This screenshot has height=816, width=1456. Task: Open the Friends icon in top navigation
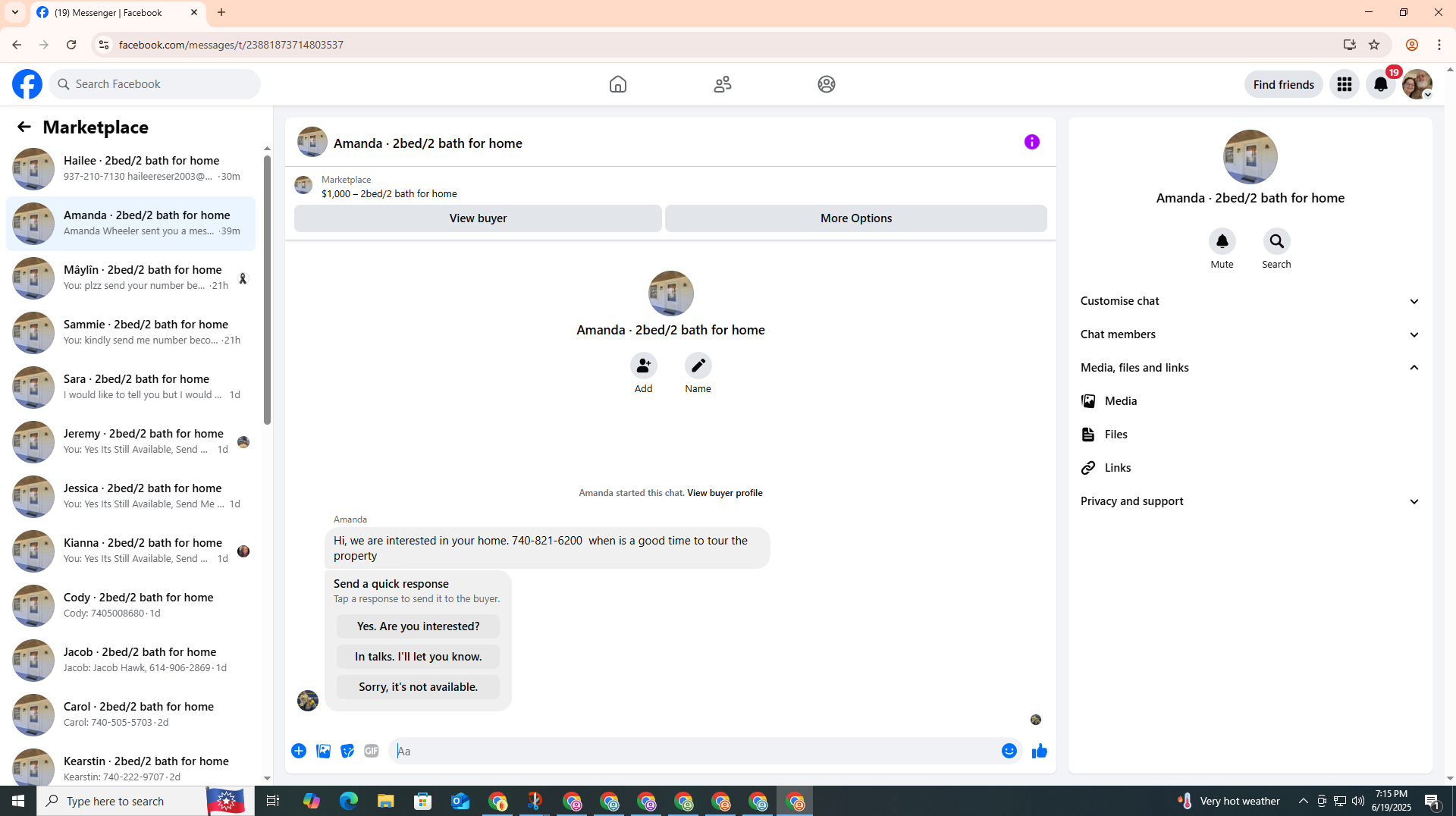click(x=723, y=84)
